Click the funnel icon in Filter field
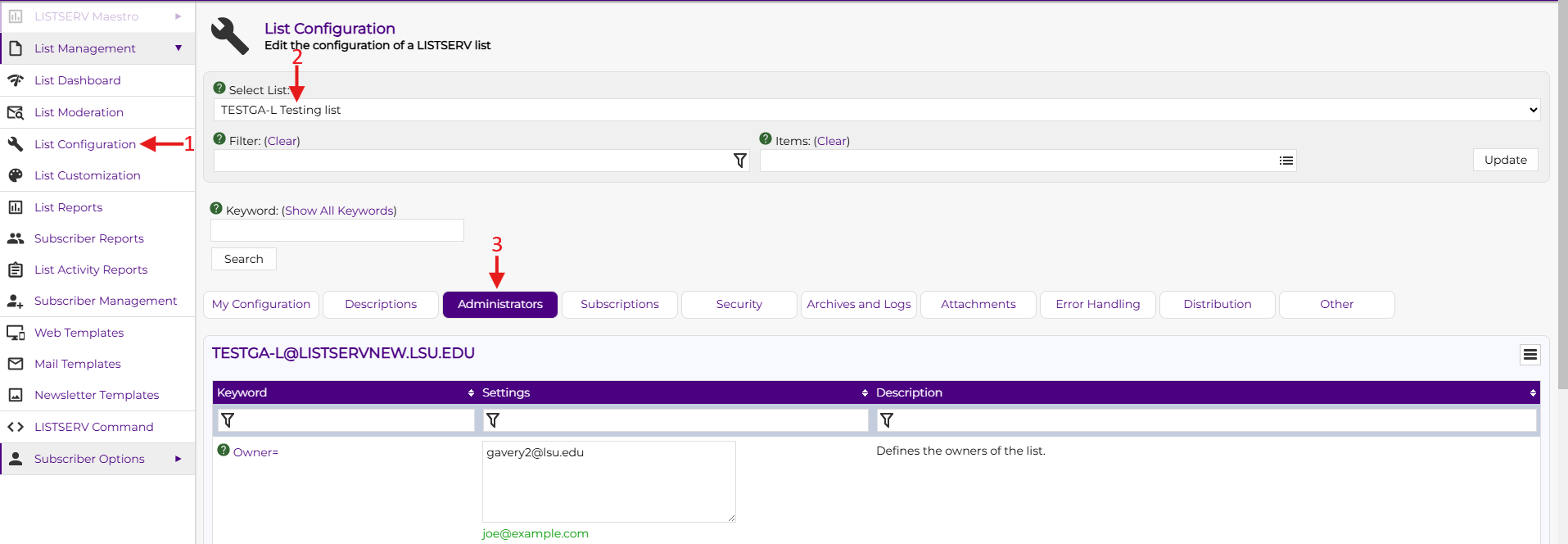Screen dimensions: 1568x544 pyautogui.click(x=739, y=161)
